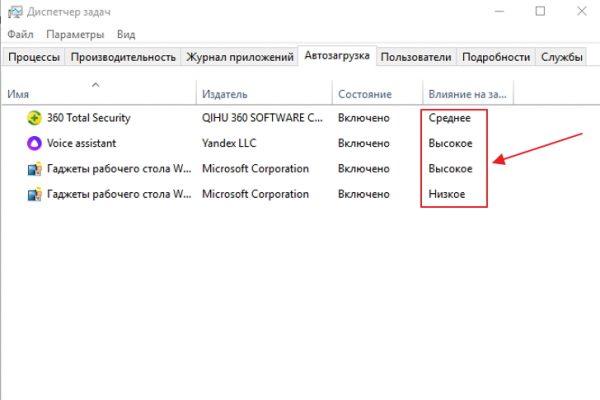Viewport: 600px width, 400px height.
Task: Go to the Пользователи tab
Action: 416,57
